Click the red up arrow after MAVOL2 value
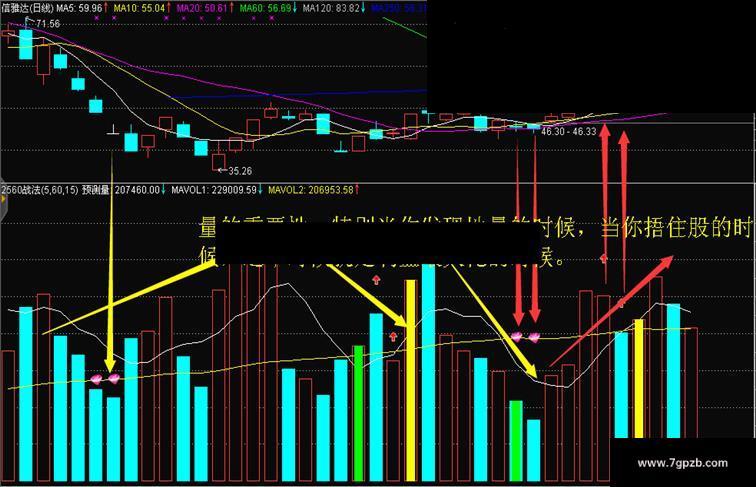Image resolution: width=756 pixels, height=487 pixels. point(357,190)
